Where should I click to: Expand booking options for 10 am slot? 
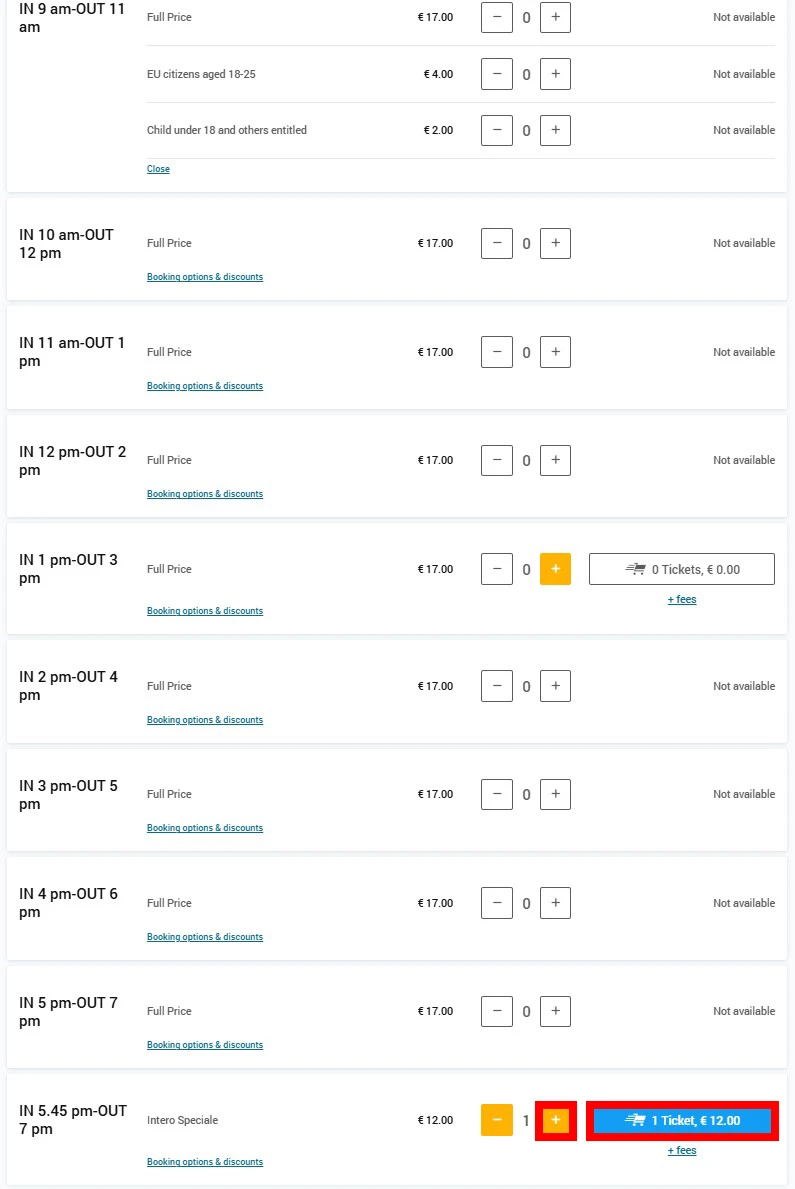pos(205,277)
